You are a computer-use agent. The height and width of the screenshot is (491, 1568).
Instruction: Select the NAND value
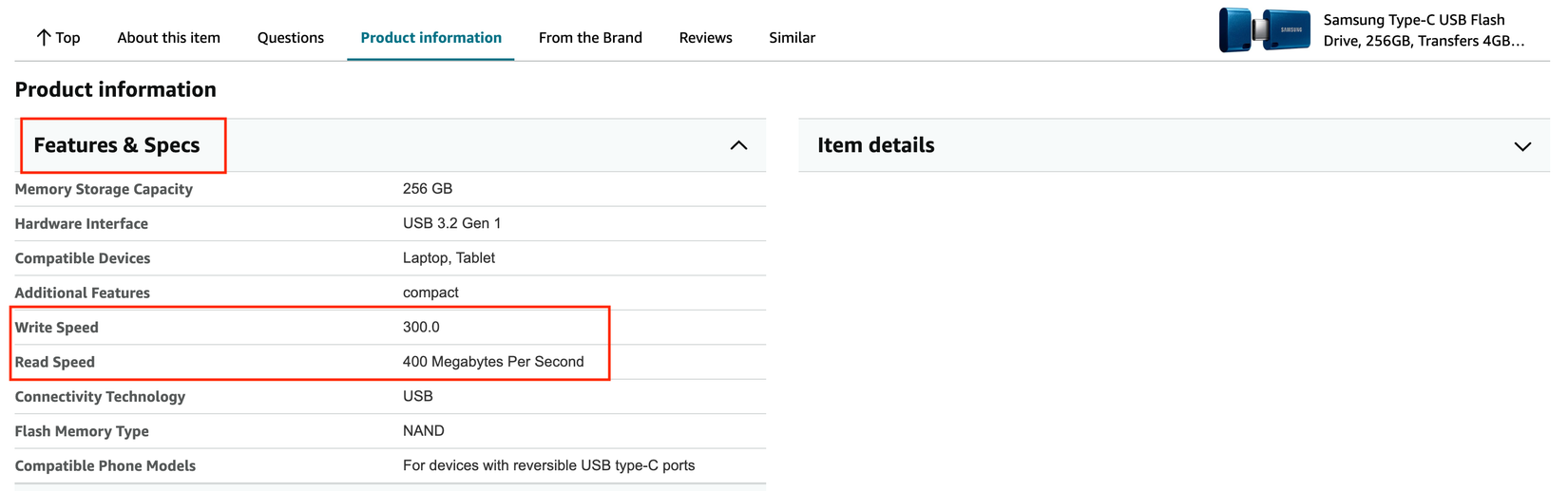(423, 430)
